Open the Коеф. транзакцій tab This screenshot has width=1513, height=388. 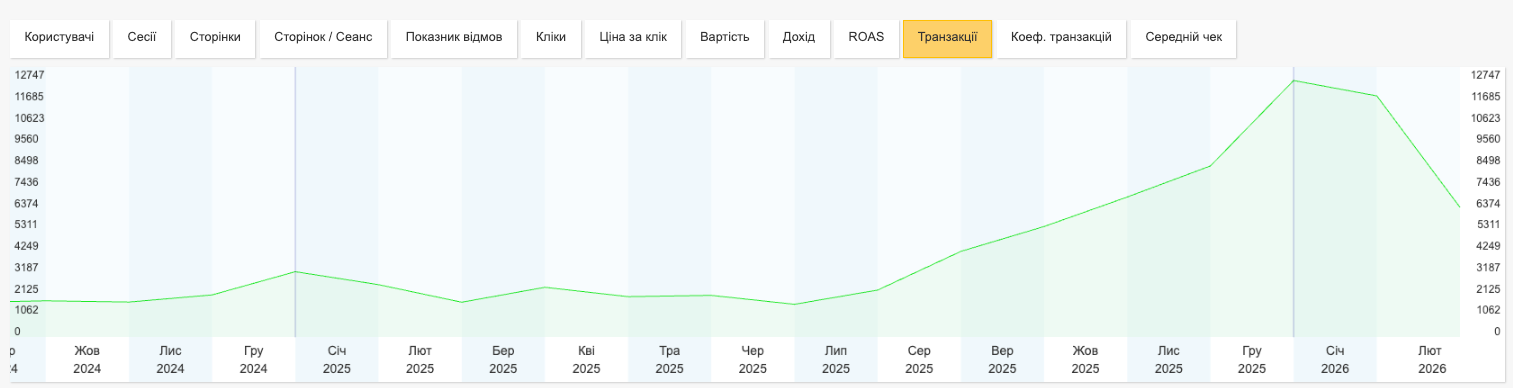[x=1061, y=38]
